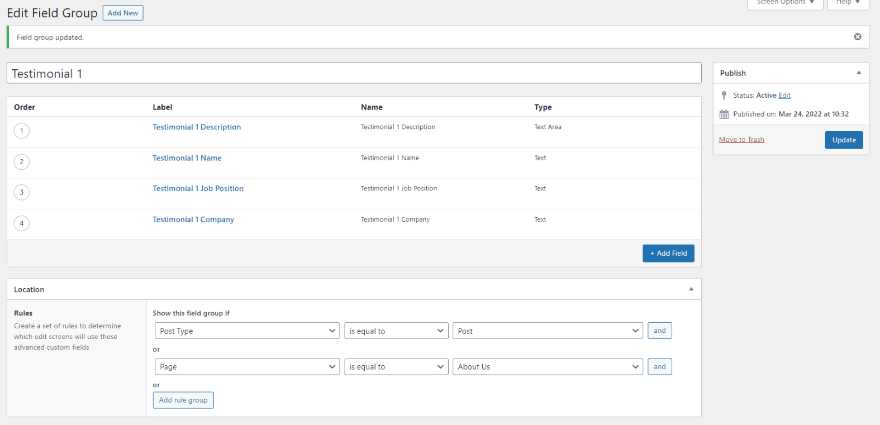Edit the Active status link

click(x=785, y=95)
